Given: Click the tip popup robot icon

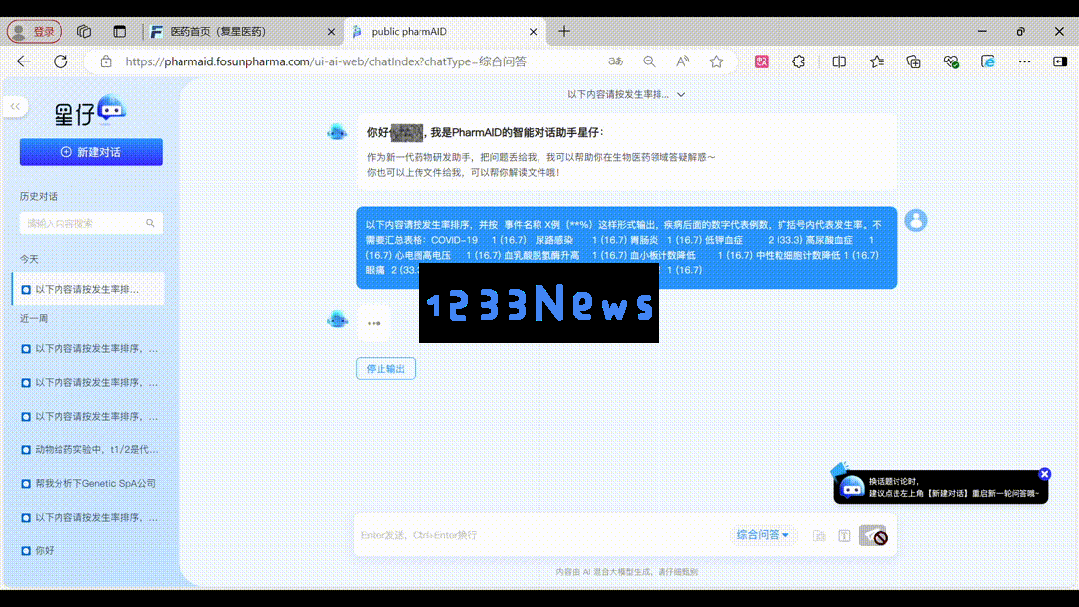Looking at the screenshot, I should [851, 487].
